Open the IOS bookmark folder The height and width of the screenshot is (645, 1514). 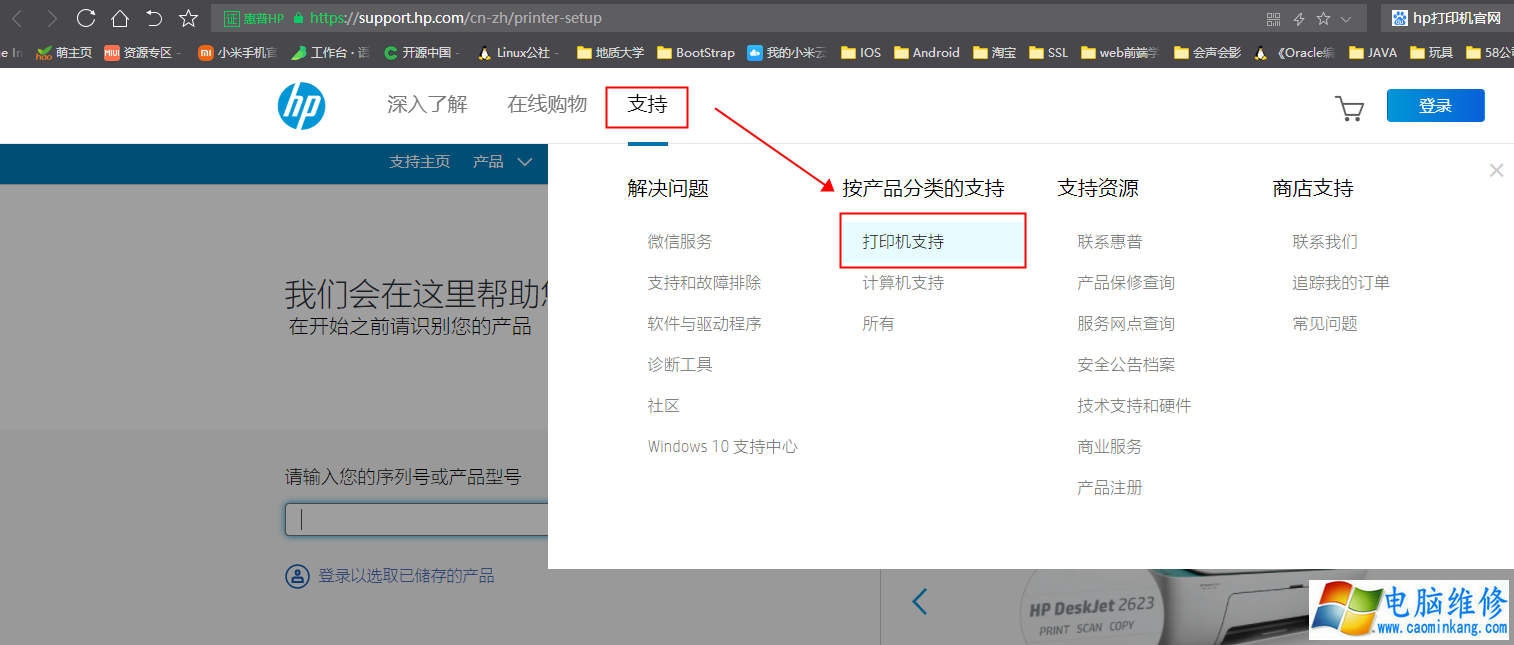[861, 53]
